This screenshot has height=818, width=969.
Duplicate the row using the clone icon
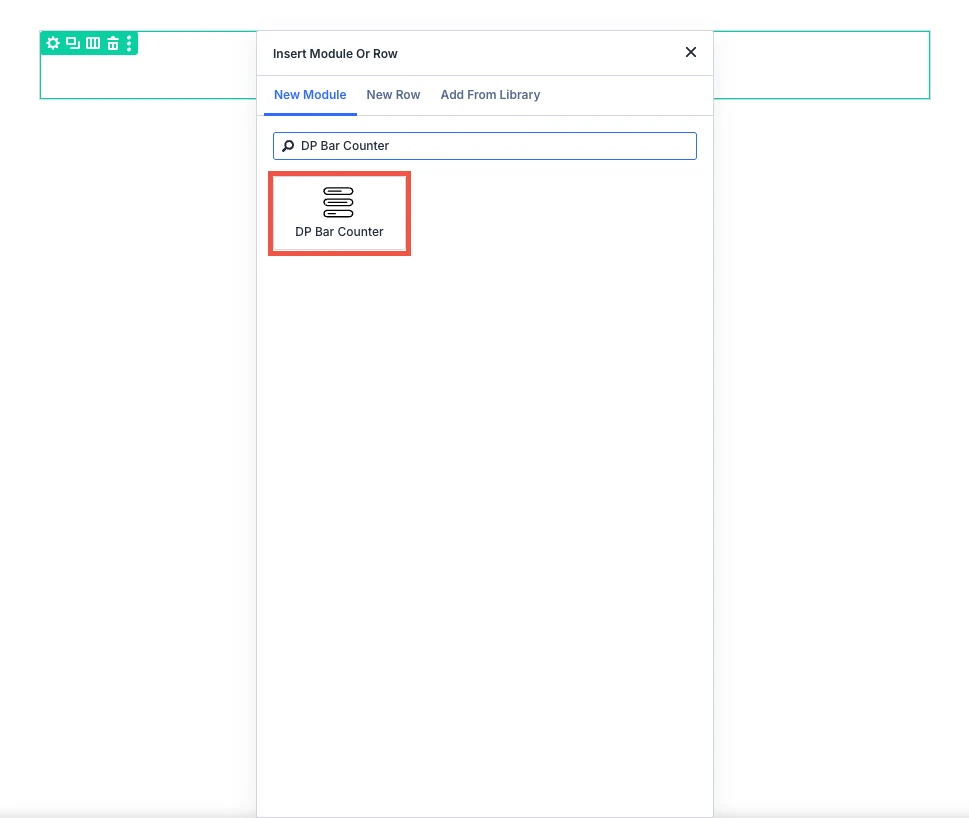(x=73, y=43)
